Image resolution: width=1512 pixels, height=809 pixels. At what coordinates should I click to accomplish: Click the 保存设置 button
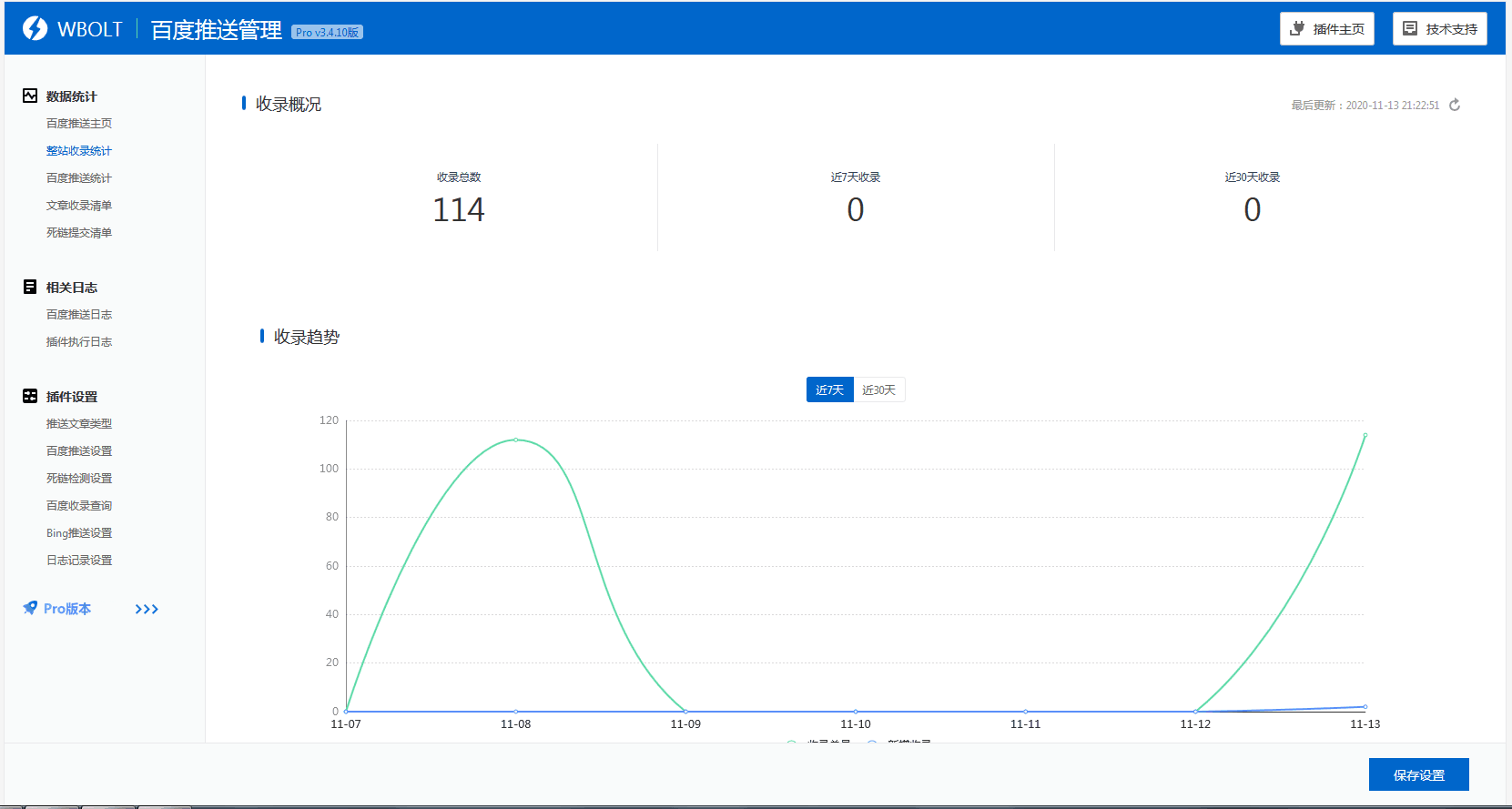coord(1418,774)
